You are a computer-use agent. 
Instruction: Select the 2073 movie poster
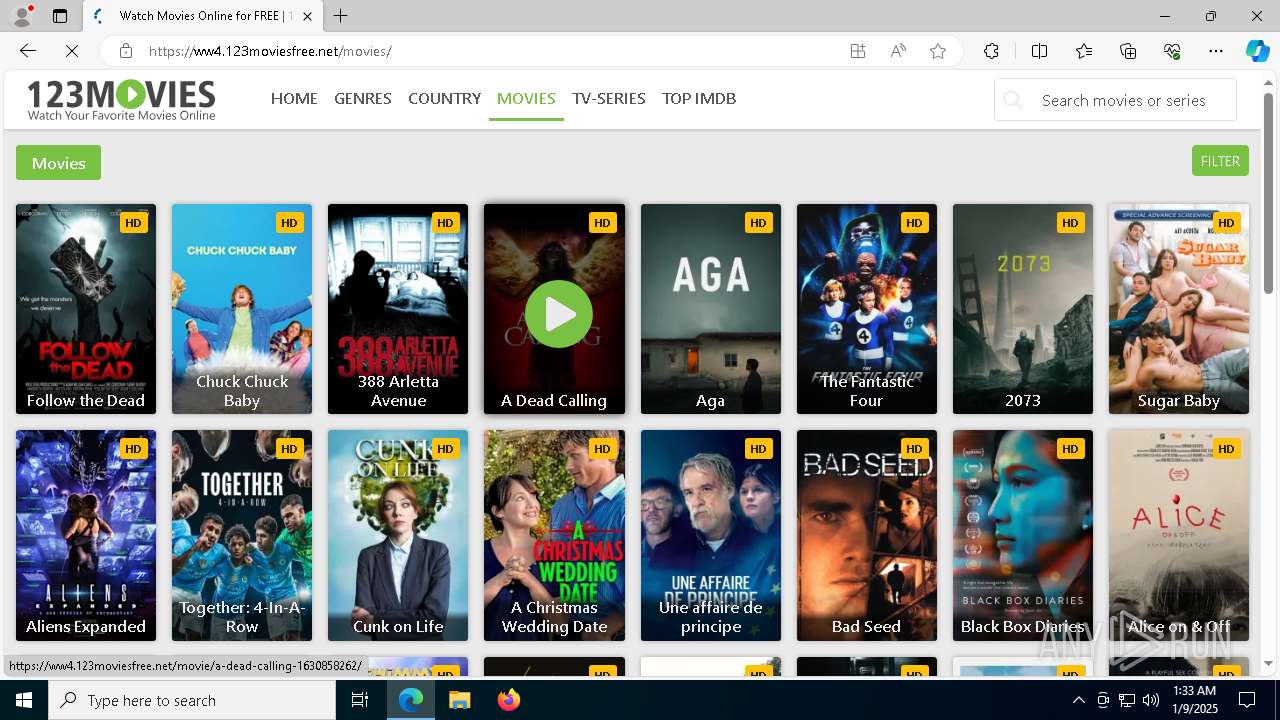tap(1023, 309)
